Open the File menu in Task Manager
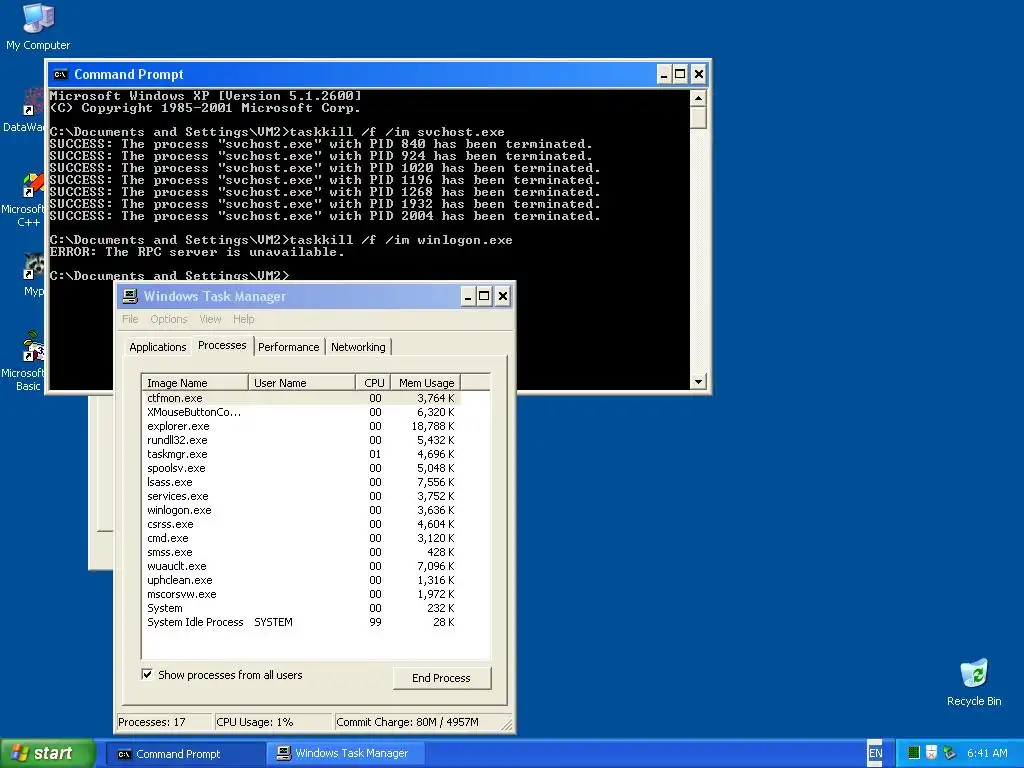This screenshot has height=768, width=1024. (130, 319)
